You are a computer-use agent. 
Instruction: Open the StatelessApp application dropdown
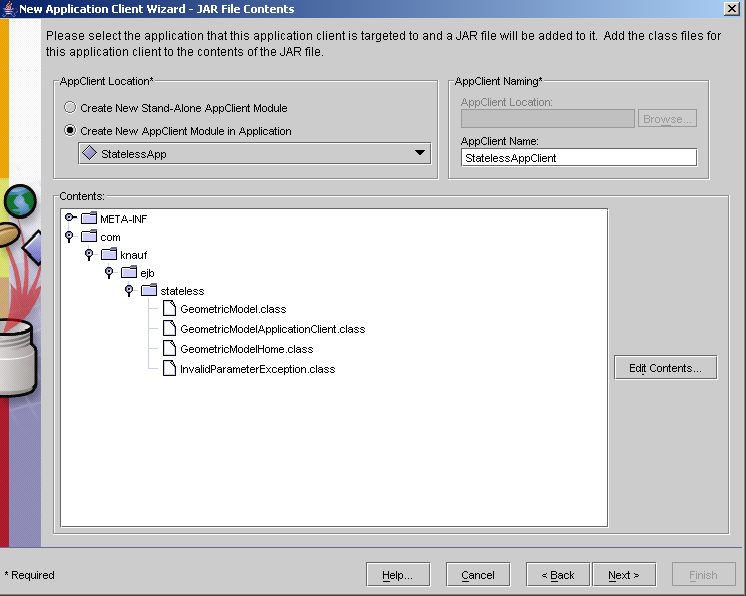click(255, 154)
